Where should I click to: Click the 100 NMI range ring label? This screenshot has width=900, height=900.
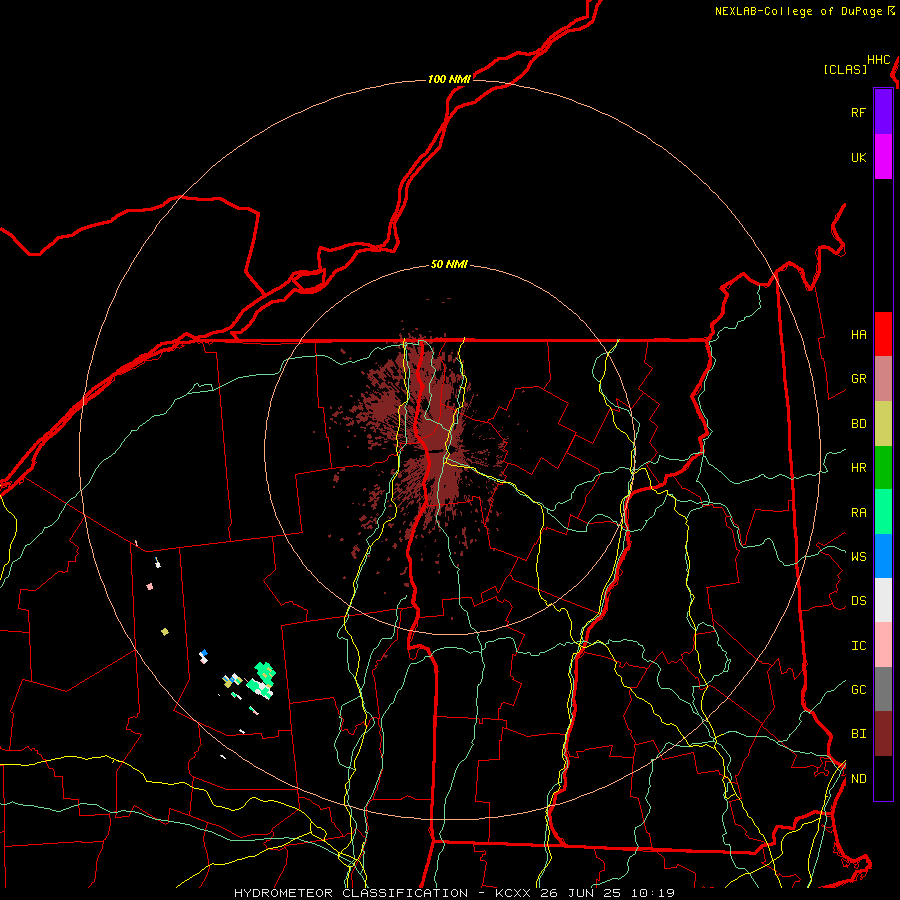point(449,79)
